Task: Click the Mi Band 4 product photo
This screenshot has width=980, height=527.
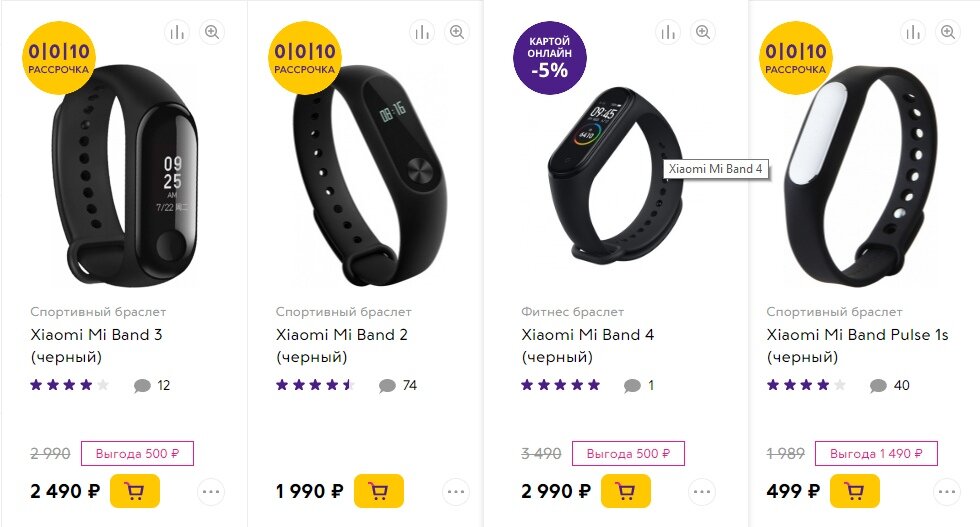Action: pyautogui.click(x=616, y=176)
